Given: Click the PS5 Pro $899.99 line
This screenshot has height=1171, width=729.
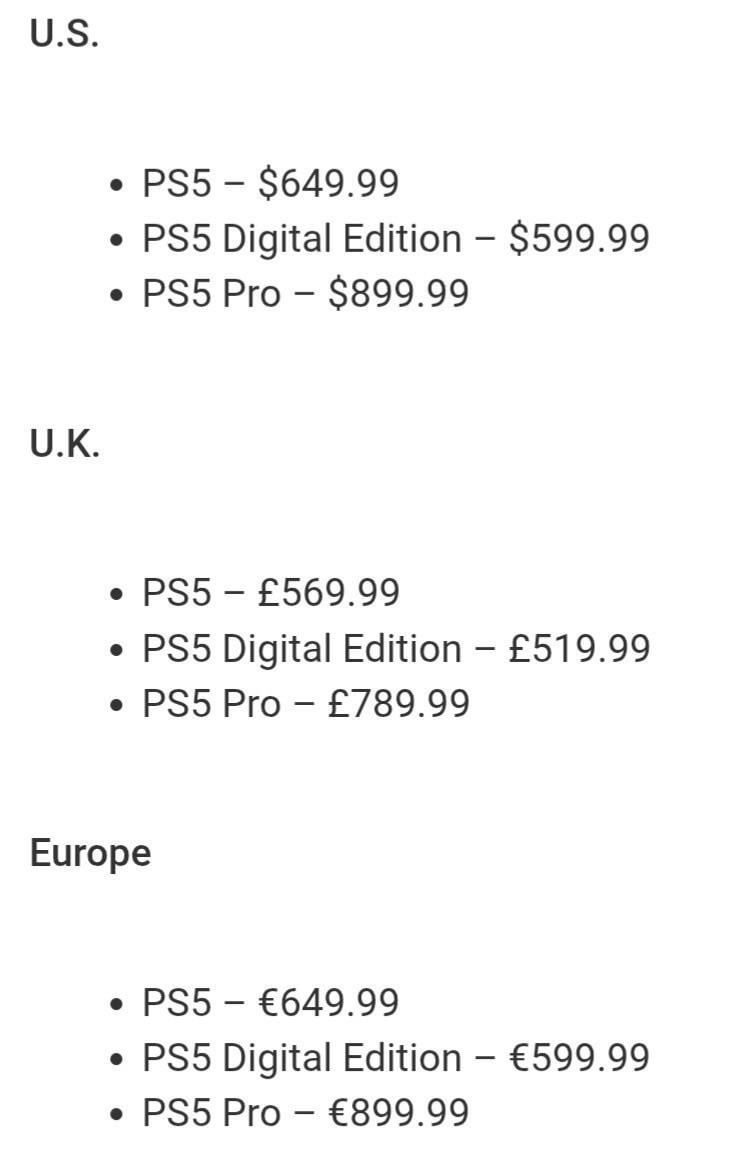Looking at the screenshot, I should tap(305, 294).
